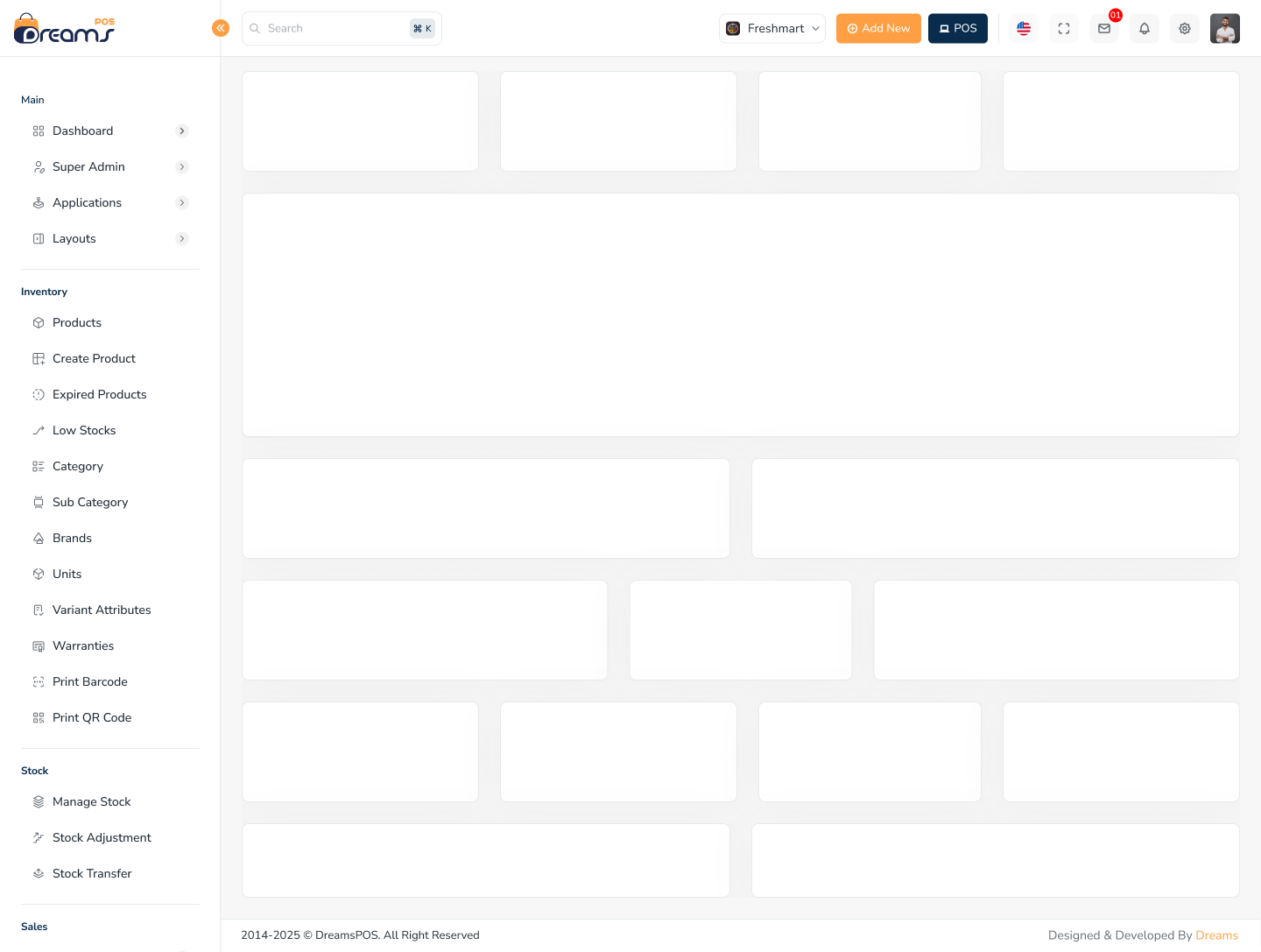Open the settings gear icon

1185,29
